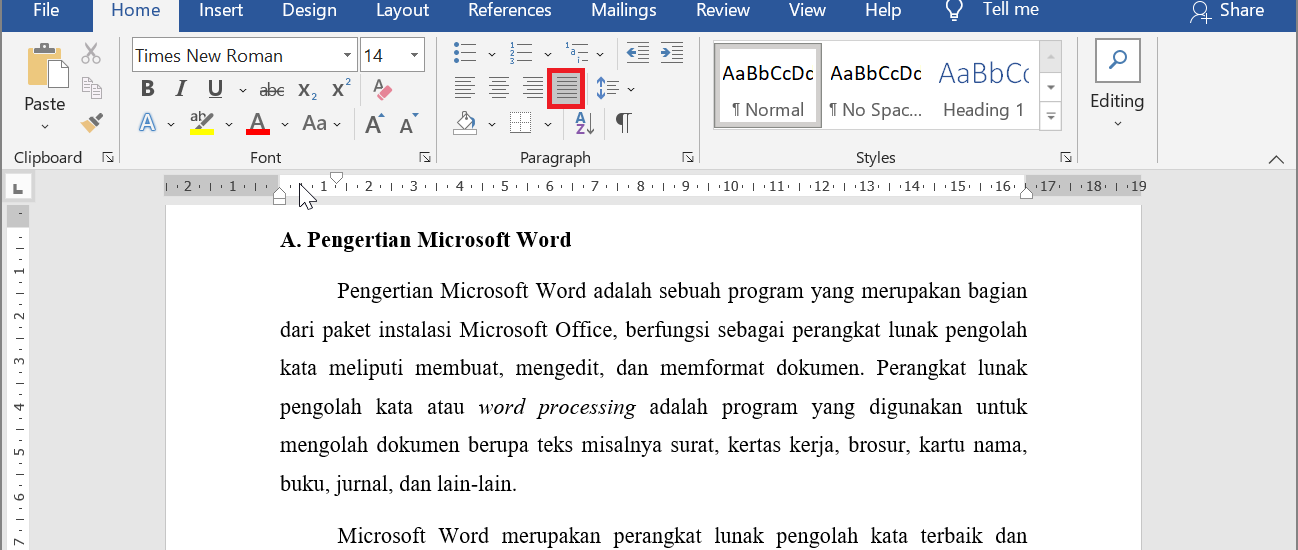
Task: Center align the text
Action: [x=499, y=89]
